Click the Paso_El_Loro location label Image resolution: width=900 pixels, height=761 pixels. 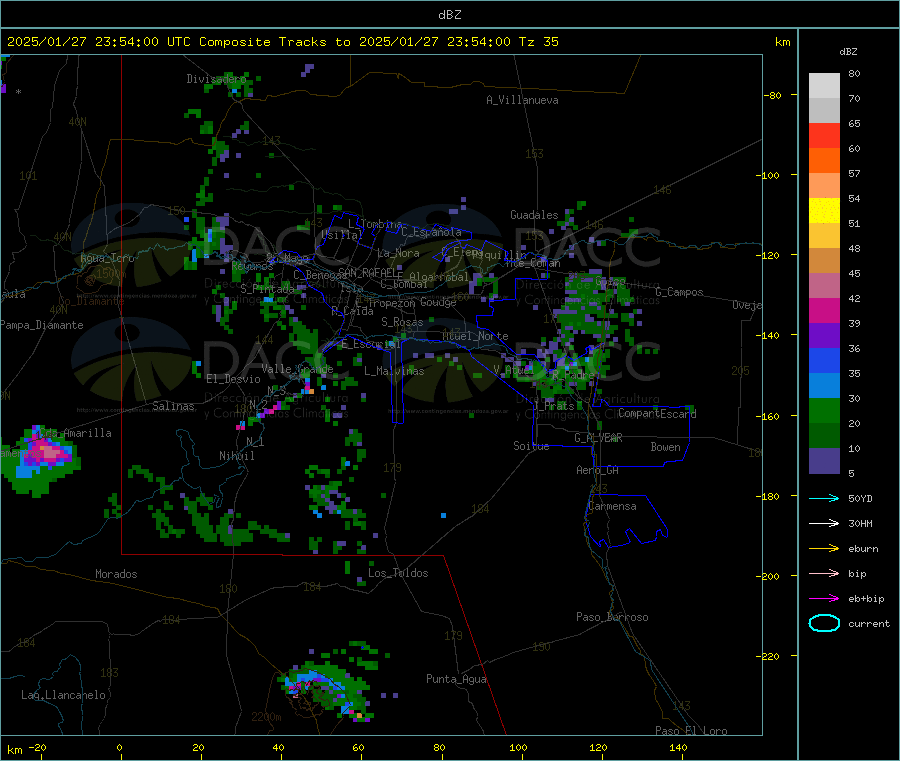pyautogui.click(x=692, y=731)
